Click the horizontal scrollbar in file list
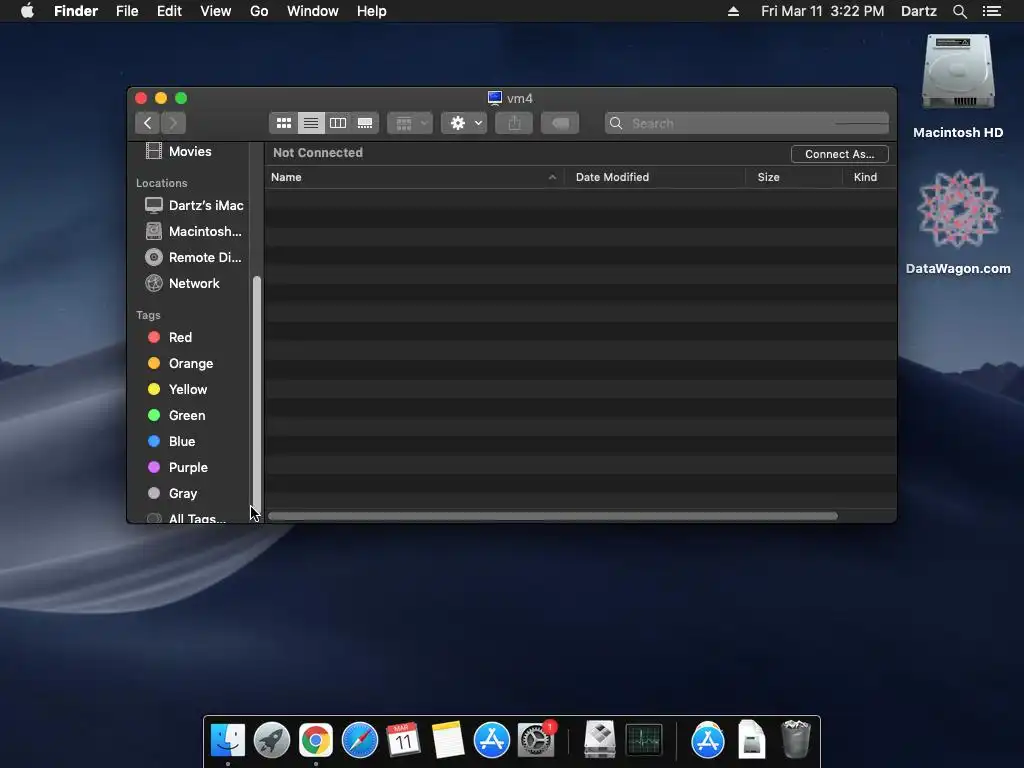 (552, 516)
